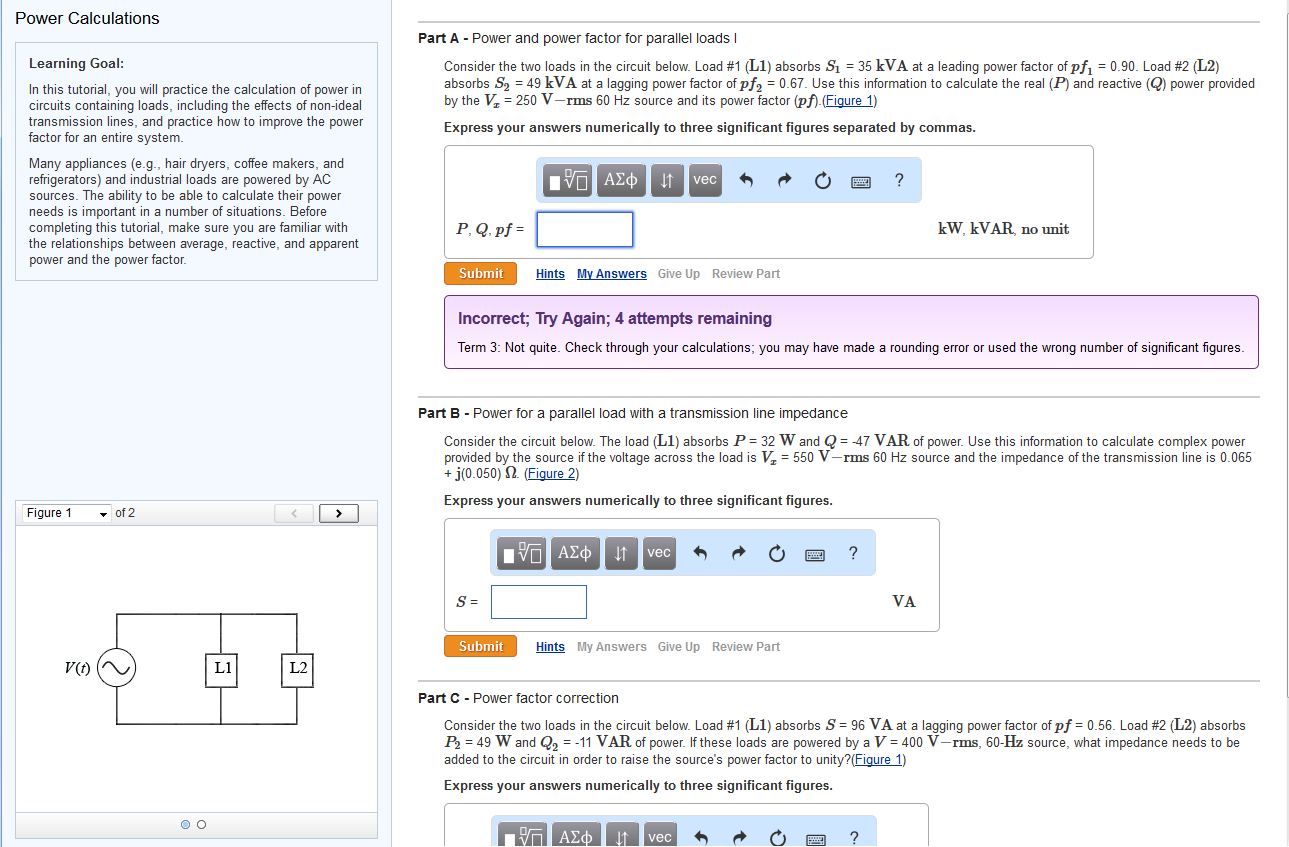Insert vec notation in Part B toolbar
Image resolution: width=1289 pixels, height=847 pixels.
(659, 553)
